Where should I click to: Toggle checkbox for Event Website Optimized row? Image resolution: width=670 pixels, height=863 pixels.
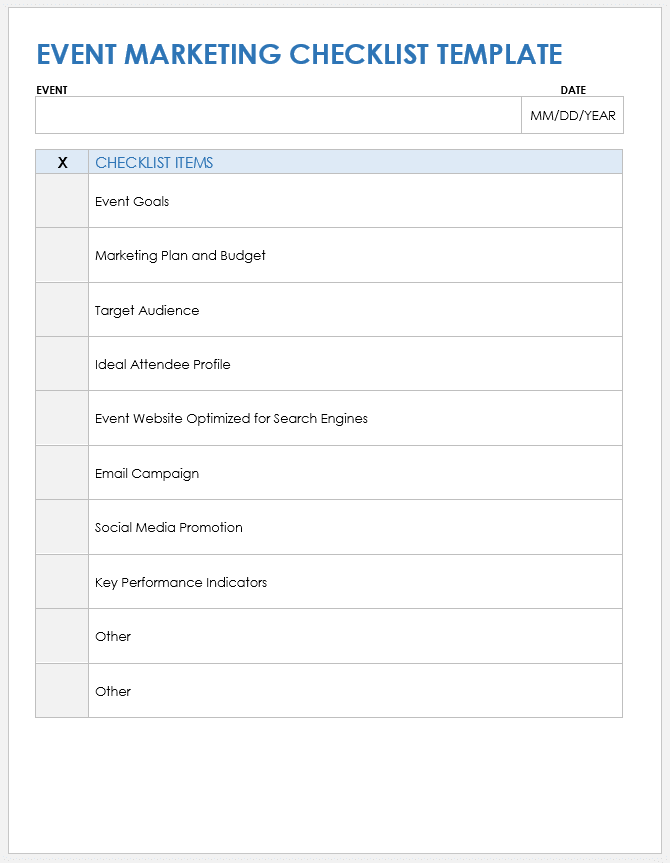(62, 418)
